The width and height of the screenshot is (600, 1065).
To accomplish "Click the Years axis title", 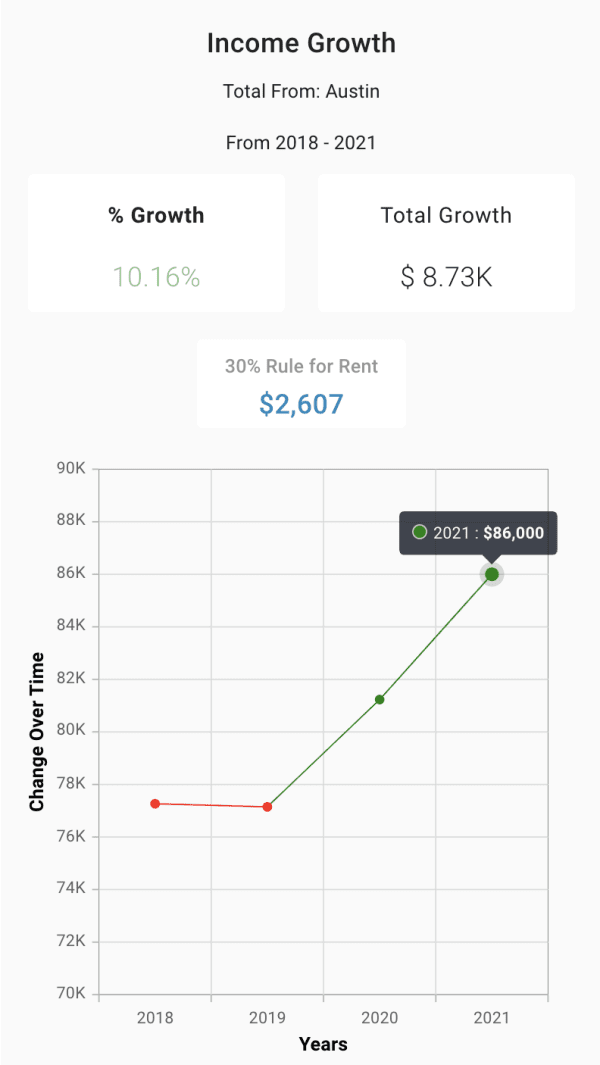I will pos(322,1044).
